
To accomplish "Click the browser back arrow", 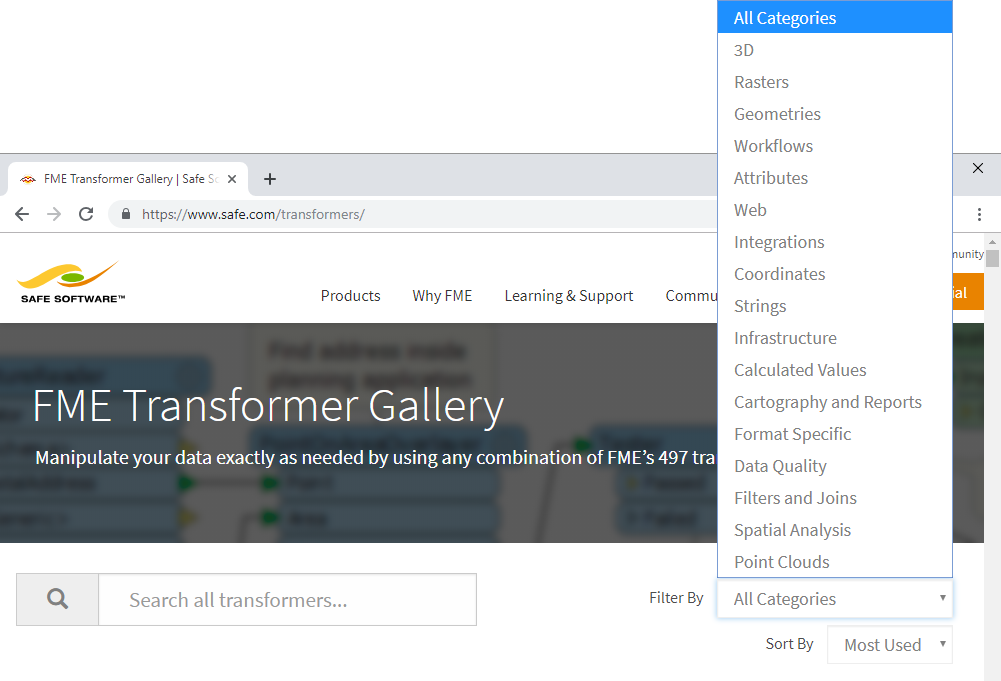I will pyautogui.click(x=22, y=214).
